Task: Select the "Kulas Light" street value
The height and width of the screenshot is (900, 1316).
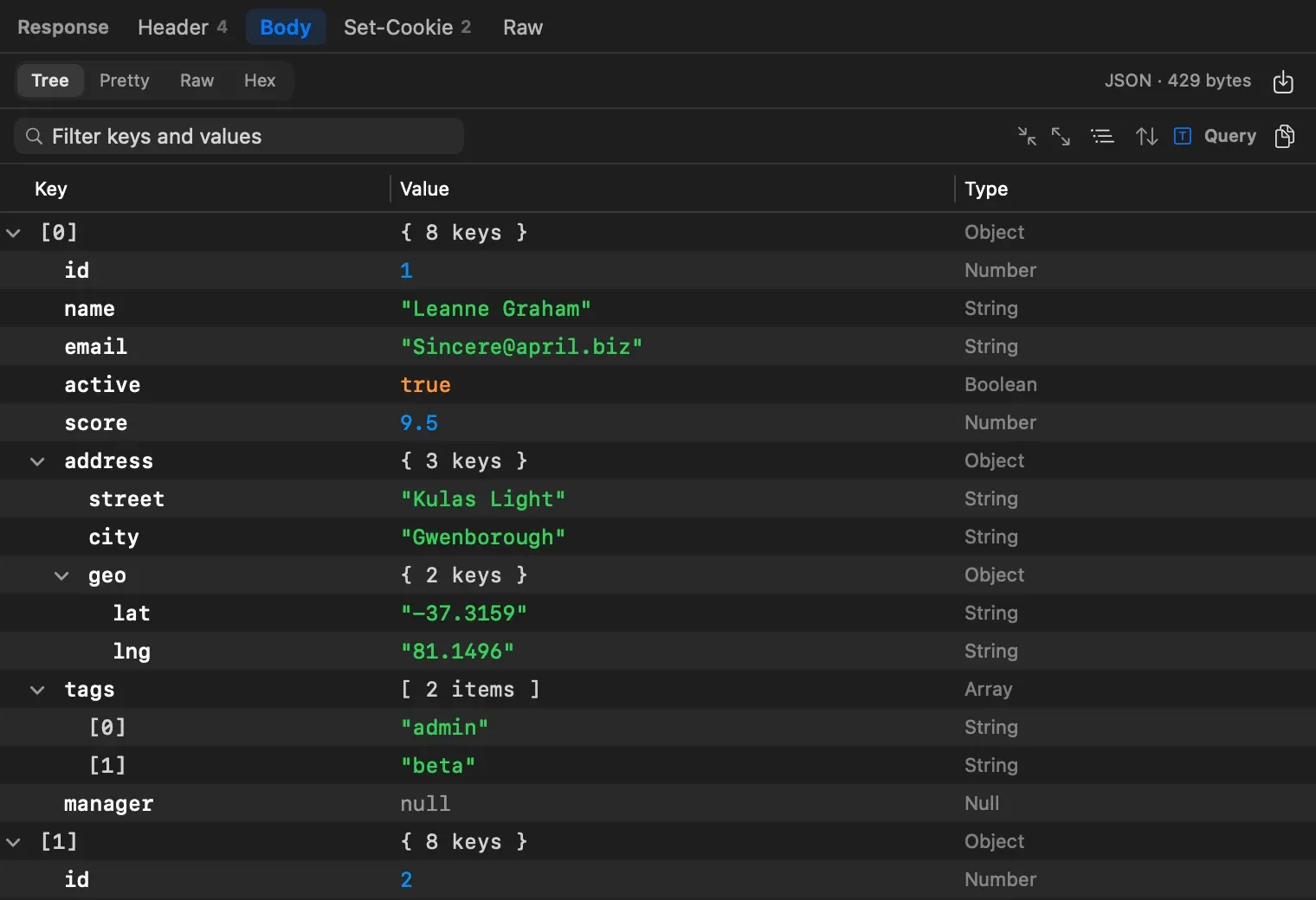Action: [x=483, y=499]
